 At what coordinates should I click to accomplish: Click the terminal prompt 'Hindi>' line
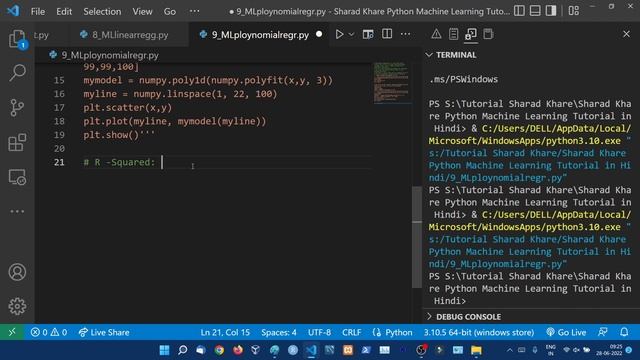[x=449, y=301]
